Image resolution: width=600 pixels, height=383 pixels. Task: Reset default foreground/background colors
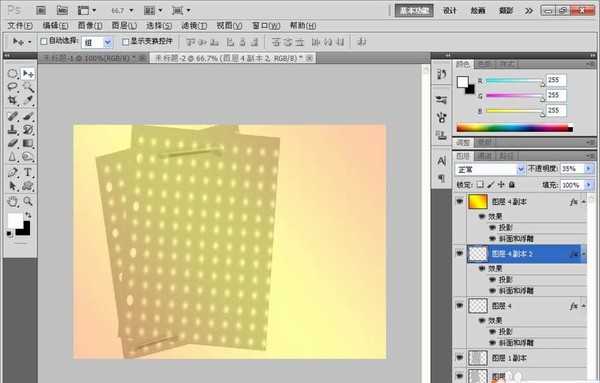(10, 234)
